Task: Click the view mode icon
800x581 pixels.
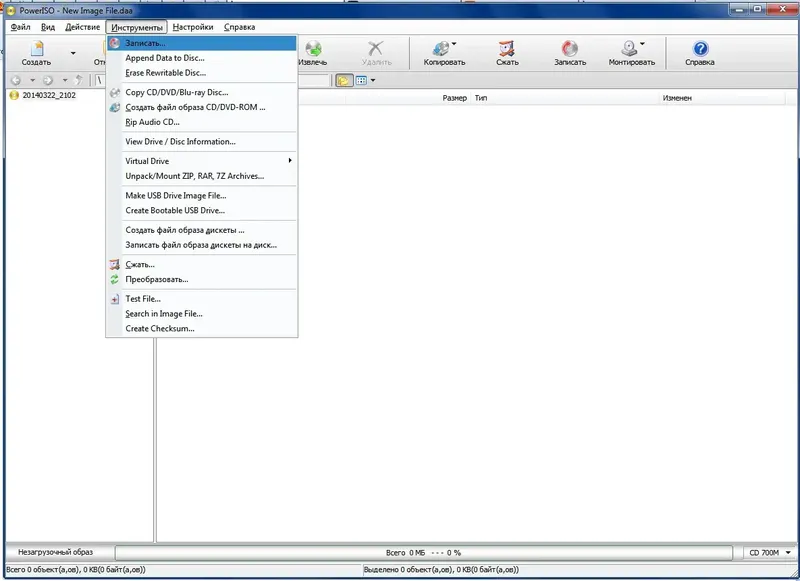Action: coord(361,80)
